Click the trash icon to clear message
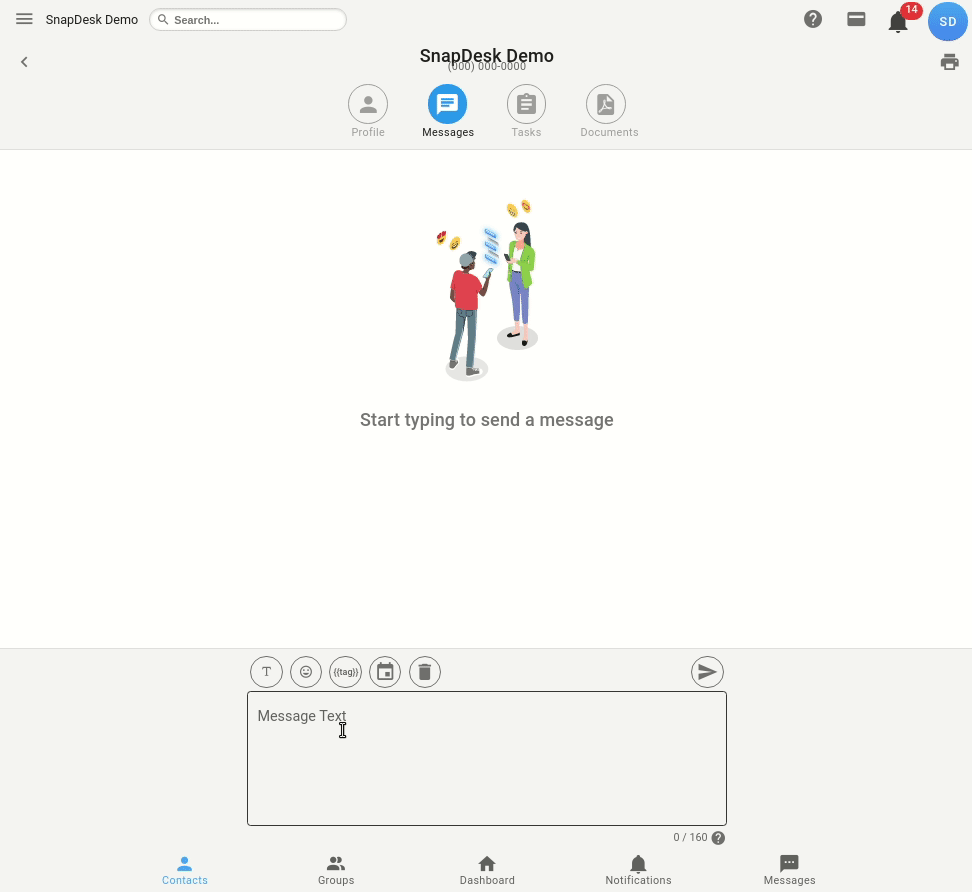This screenshot has height=892, width=972. pyautogui.click(x=425, y=672)
